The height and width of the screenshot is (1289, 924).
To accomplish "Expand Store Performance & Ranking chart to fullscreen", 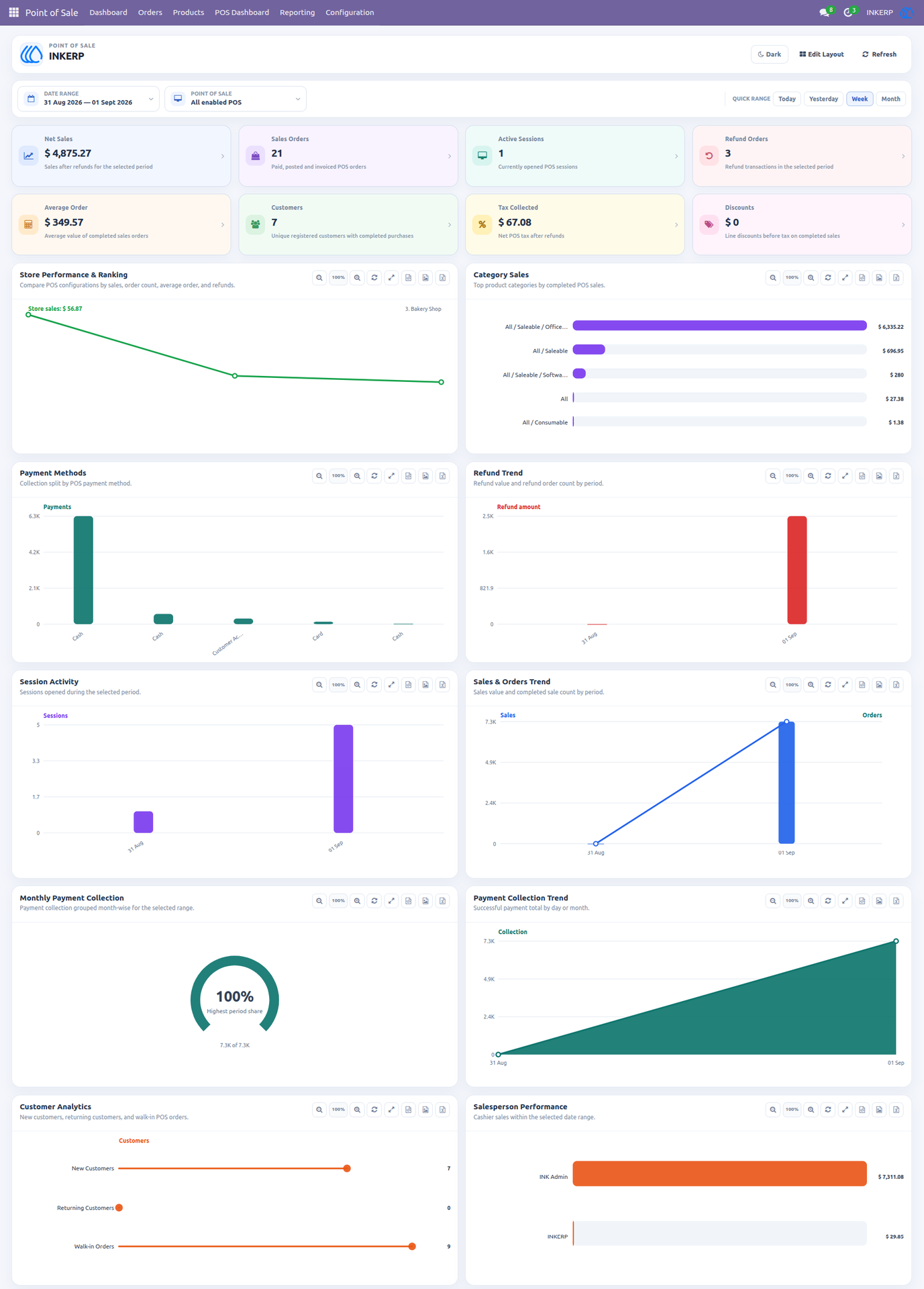I will (x=391, y=277).
